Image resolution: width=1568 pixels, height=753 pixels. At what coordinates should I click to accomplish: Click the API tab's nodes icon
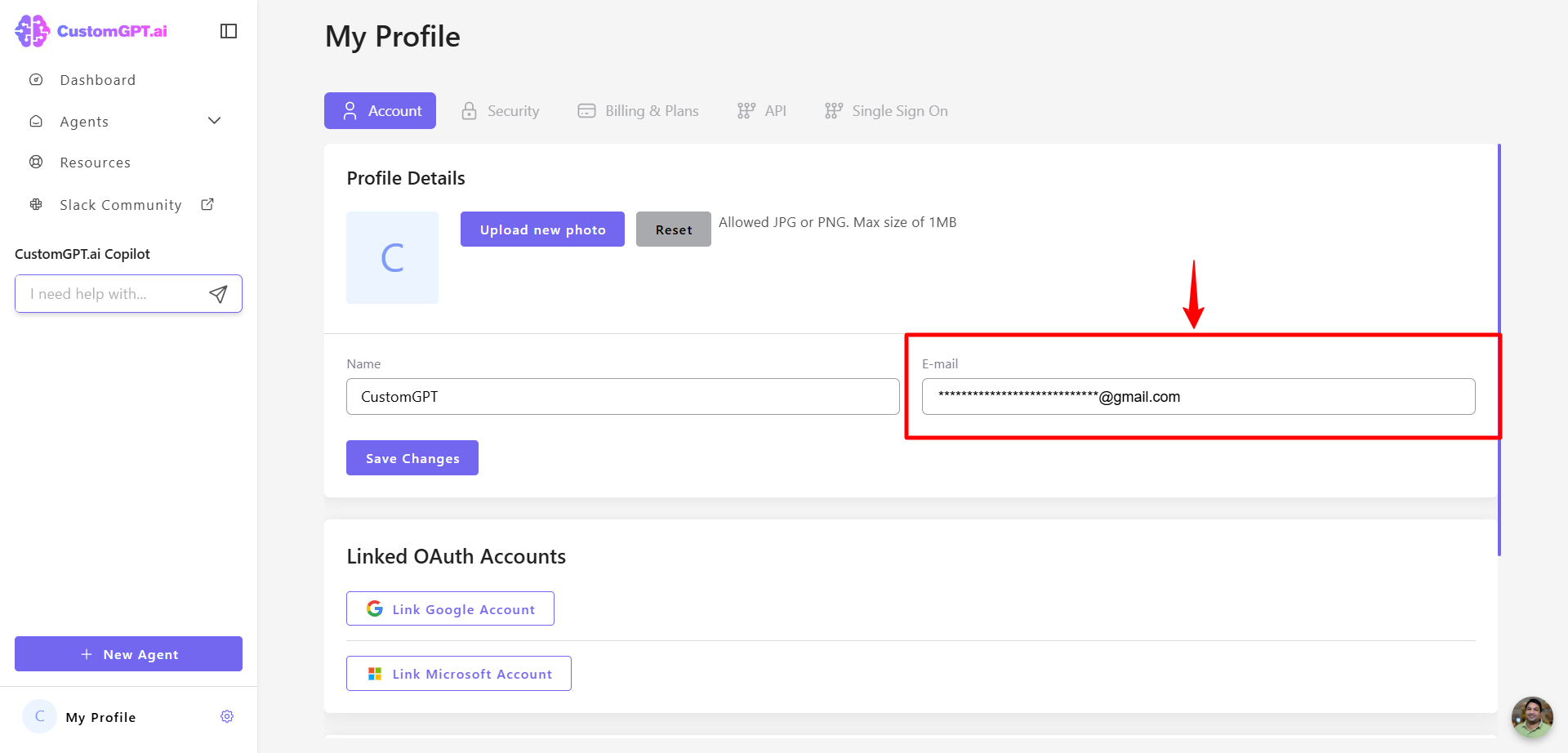coord(746,111)
